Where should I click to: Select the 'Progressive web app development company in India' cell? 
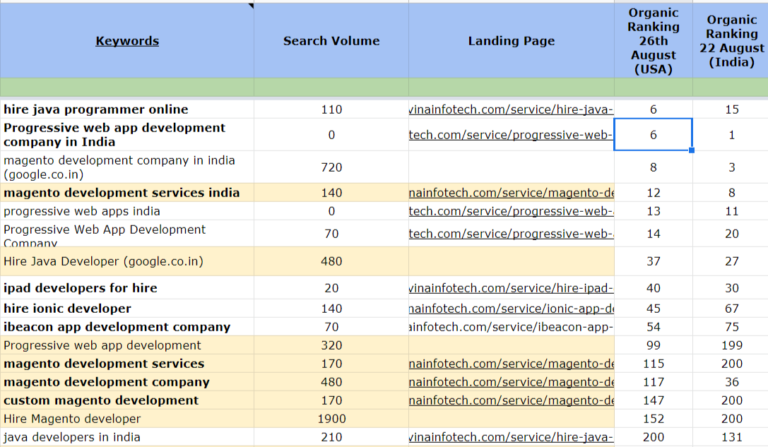(127, 135)
